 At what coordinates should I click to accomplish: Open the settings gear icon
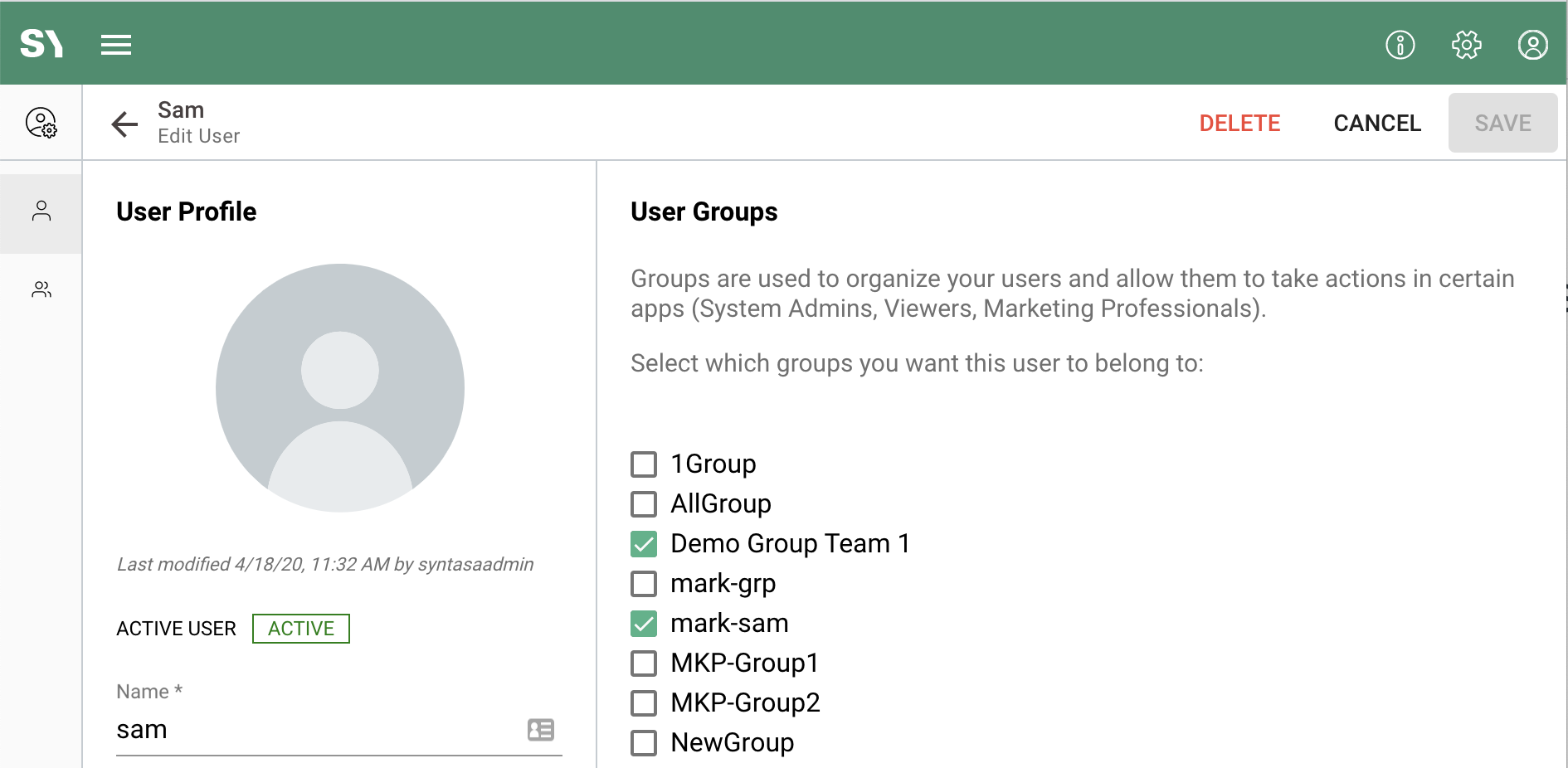1466,45
